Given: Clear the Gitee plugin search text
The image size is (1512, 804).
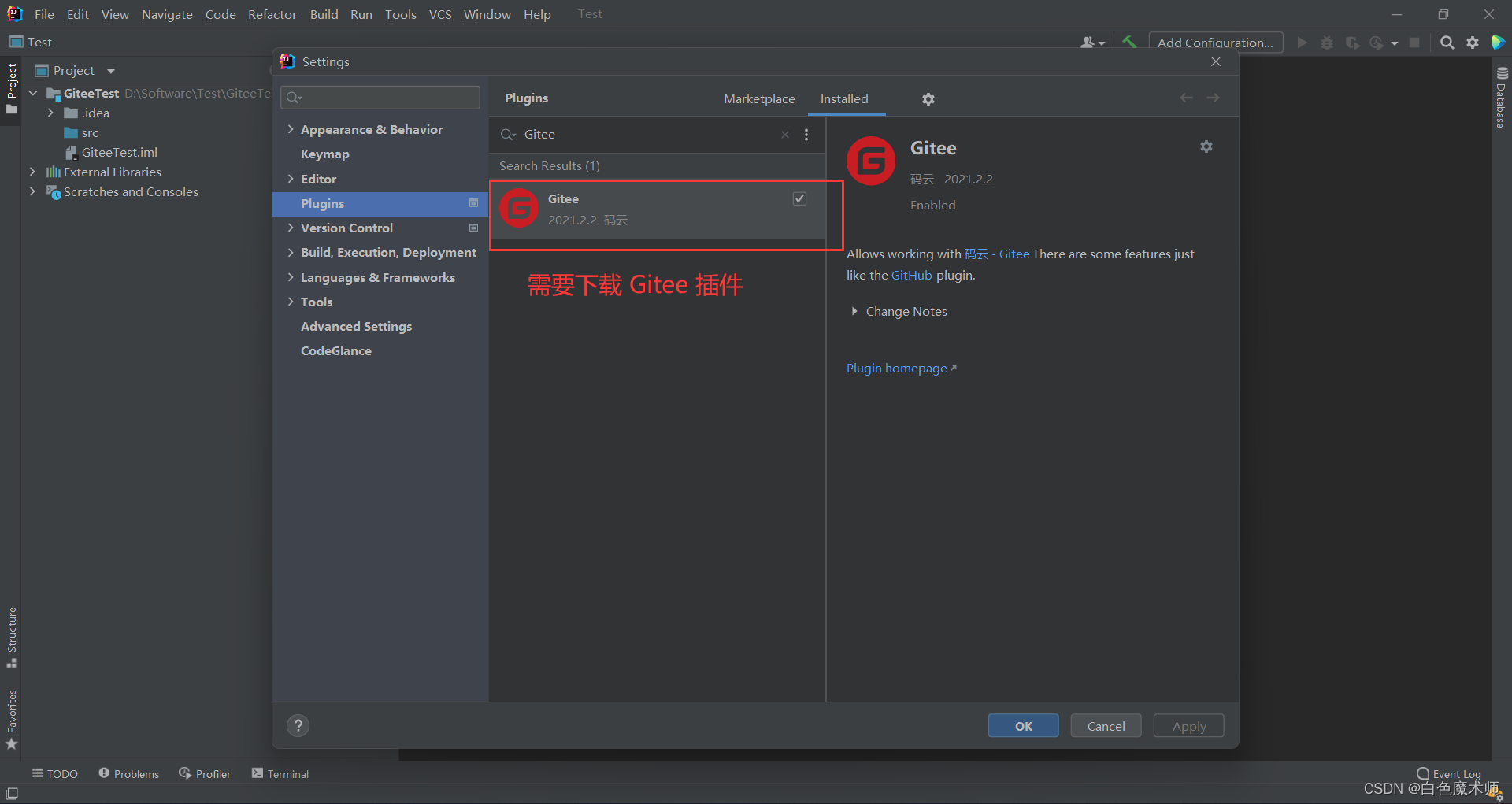Looking at the screenshot, I should (785, 135).
